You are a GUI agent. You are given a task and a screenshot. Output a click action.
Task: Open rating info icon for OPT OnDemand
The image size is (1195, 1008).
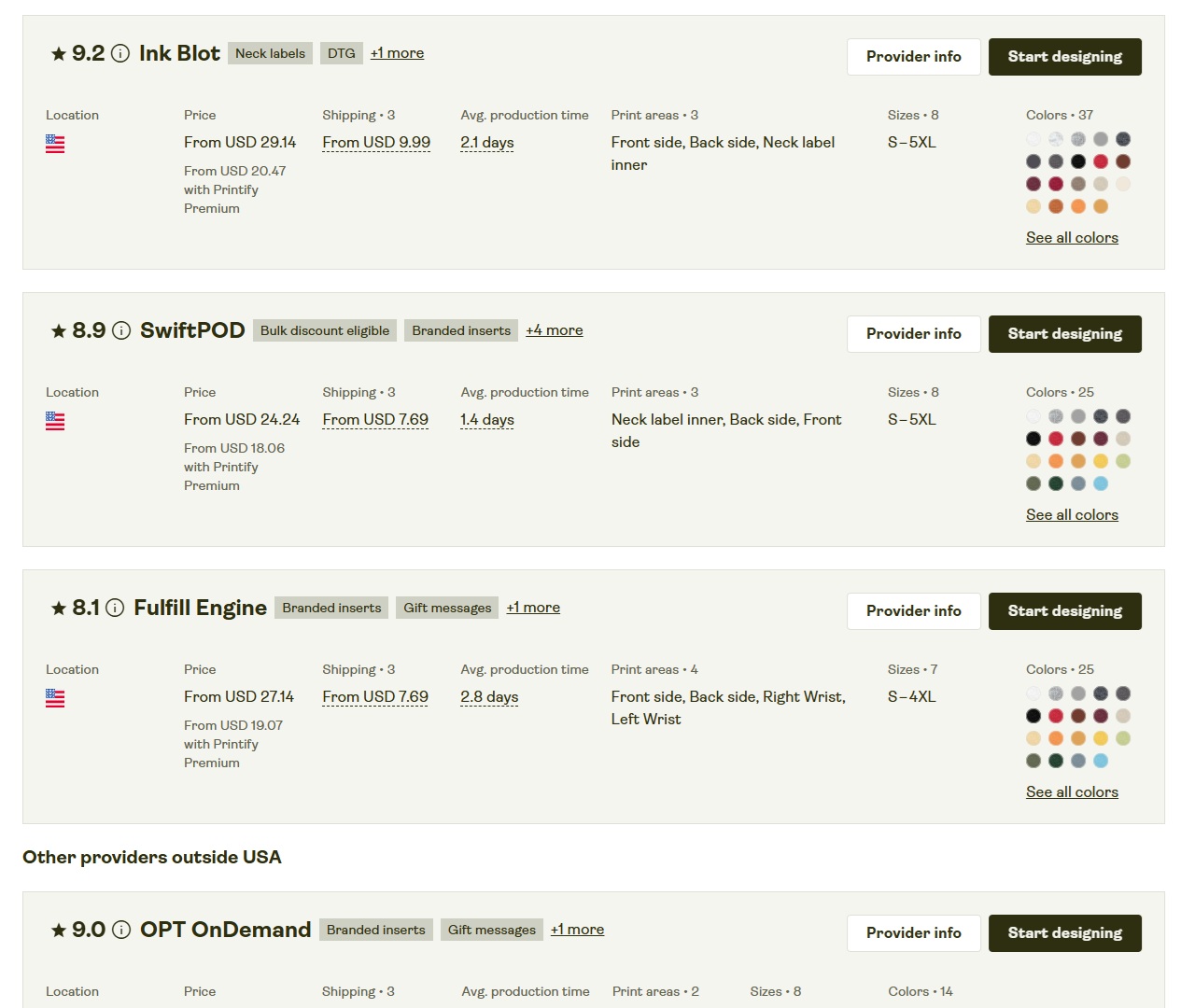tap(121, 930)
